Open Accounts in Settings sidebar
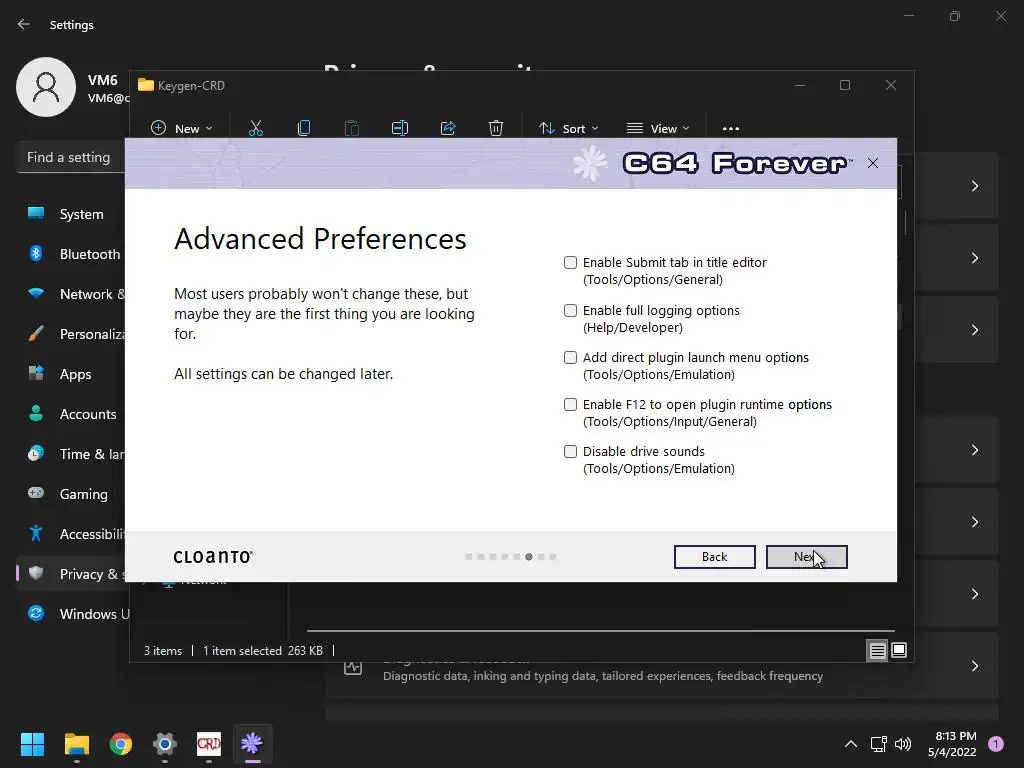Viewport: 1024px width, 768px height. [72, 414]
